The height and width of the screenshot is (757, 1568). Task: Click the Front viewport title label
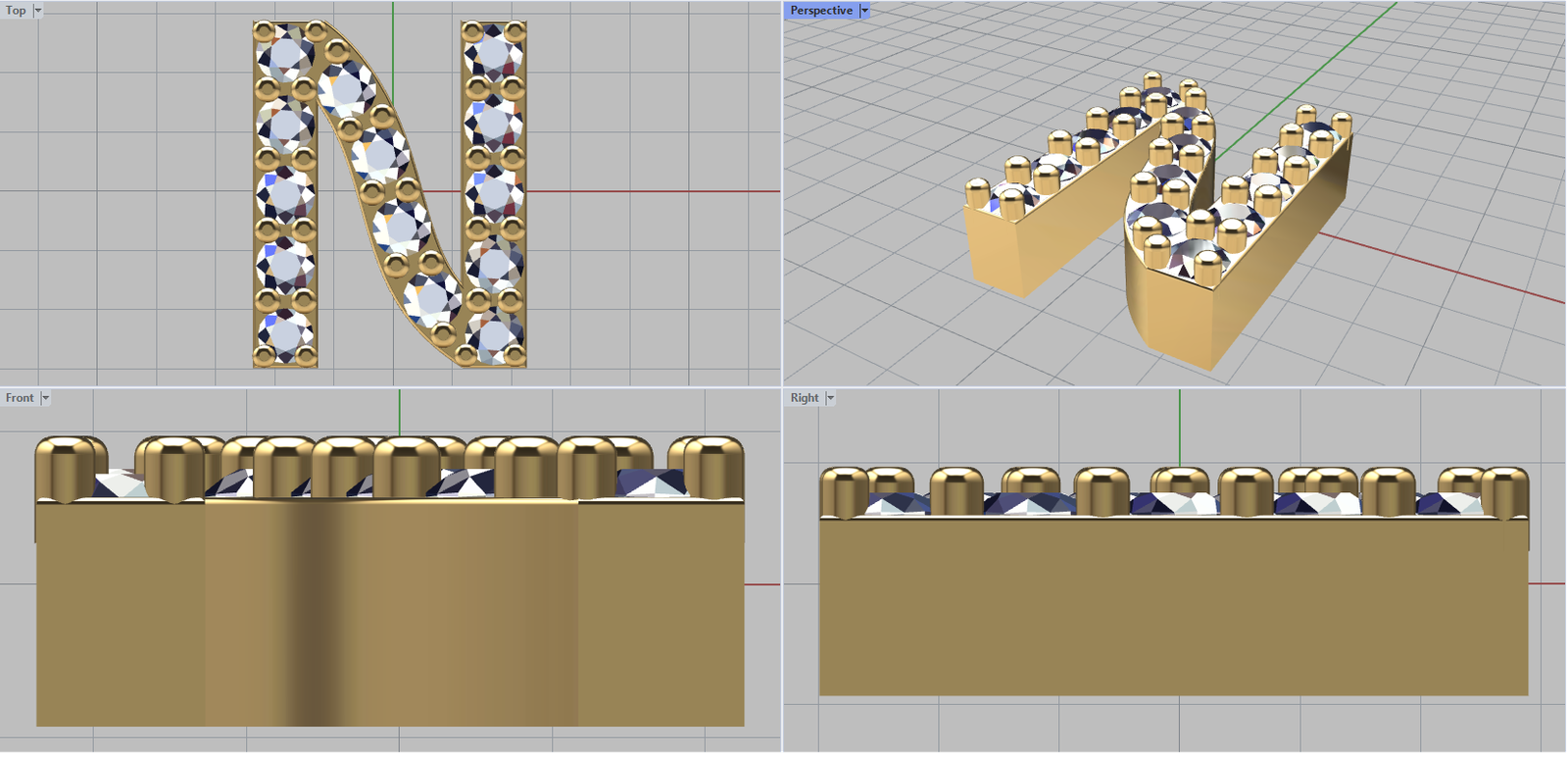click(19, 398)
